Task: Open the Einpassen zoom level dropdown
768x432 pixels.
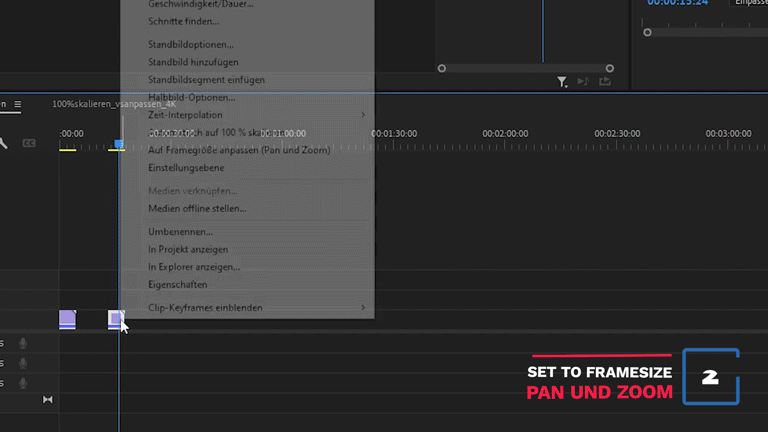Action: (x=750, y=3)
